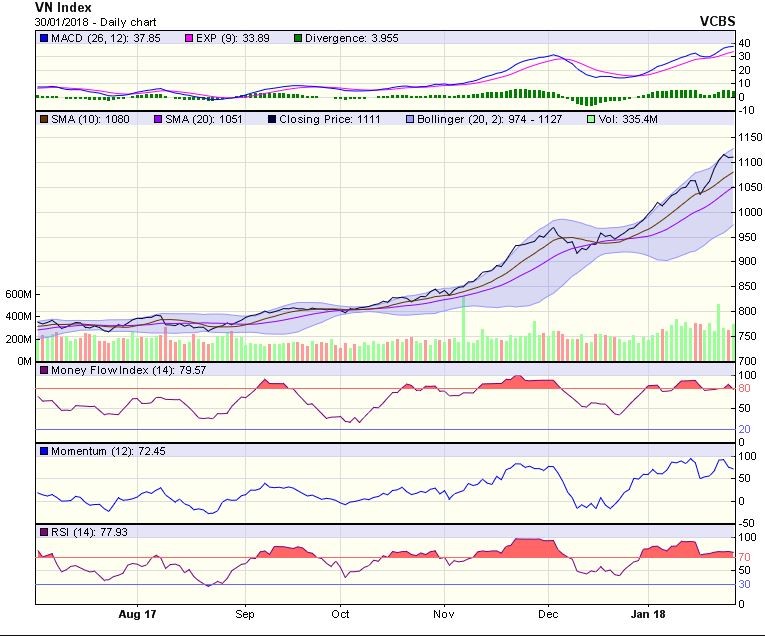Click the red 70 overbought level on RSI
The image size is (765, 636).
tap(744, 557)
